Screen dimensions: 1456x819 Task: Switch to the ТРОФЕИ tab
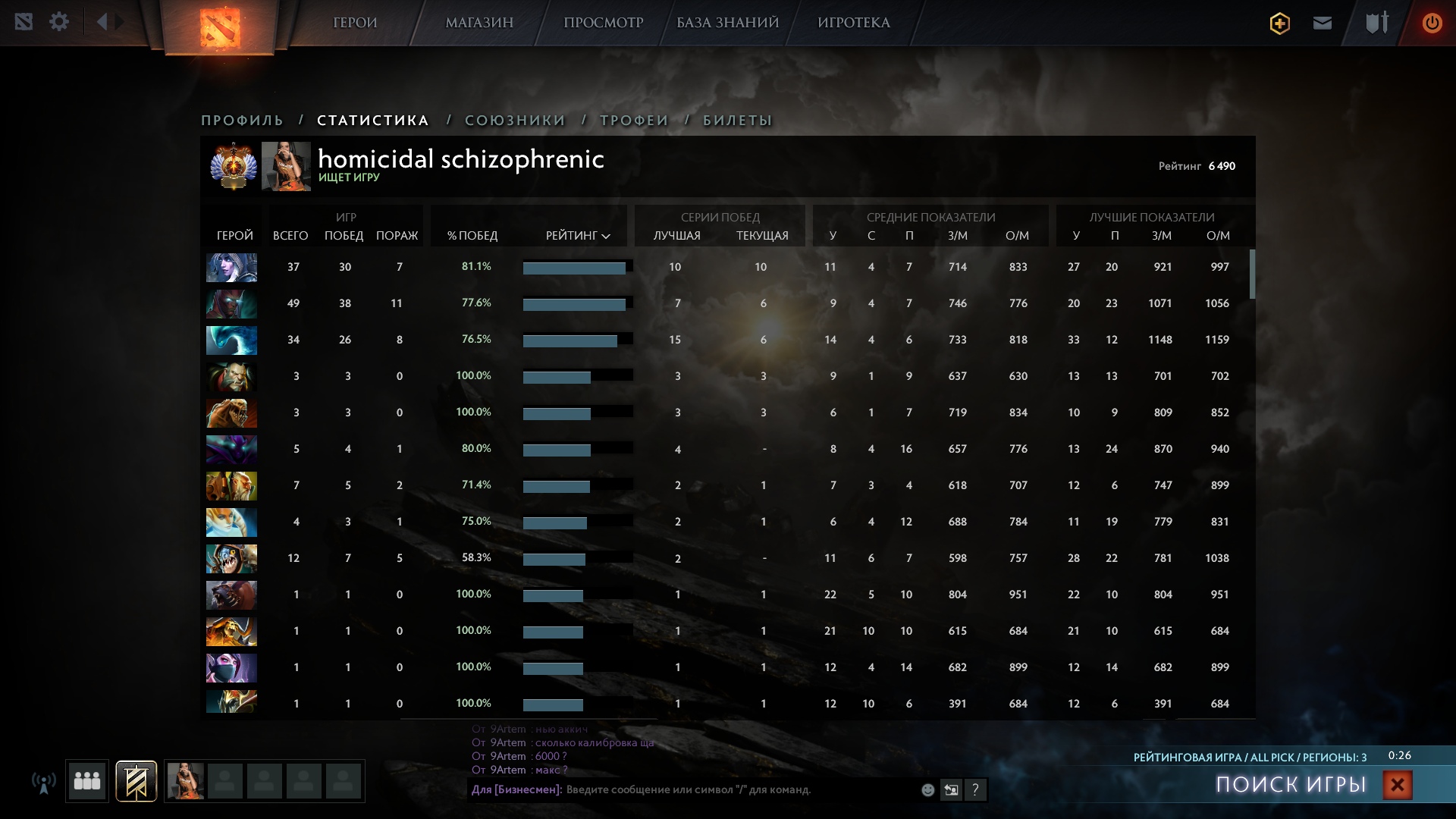[x=635, y=121]
